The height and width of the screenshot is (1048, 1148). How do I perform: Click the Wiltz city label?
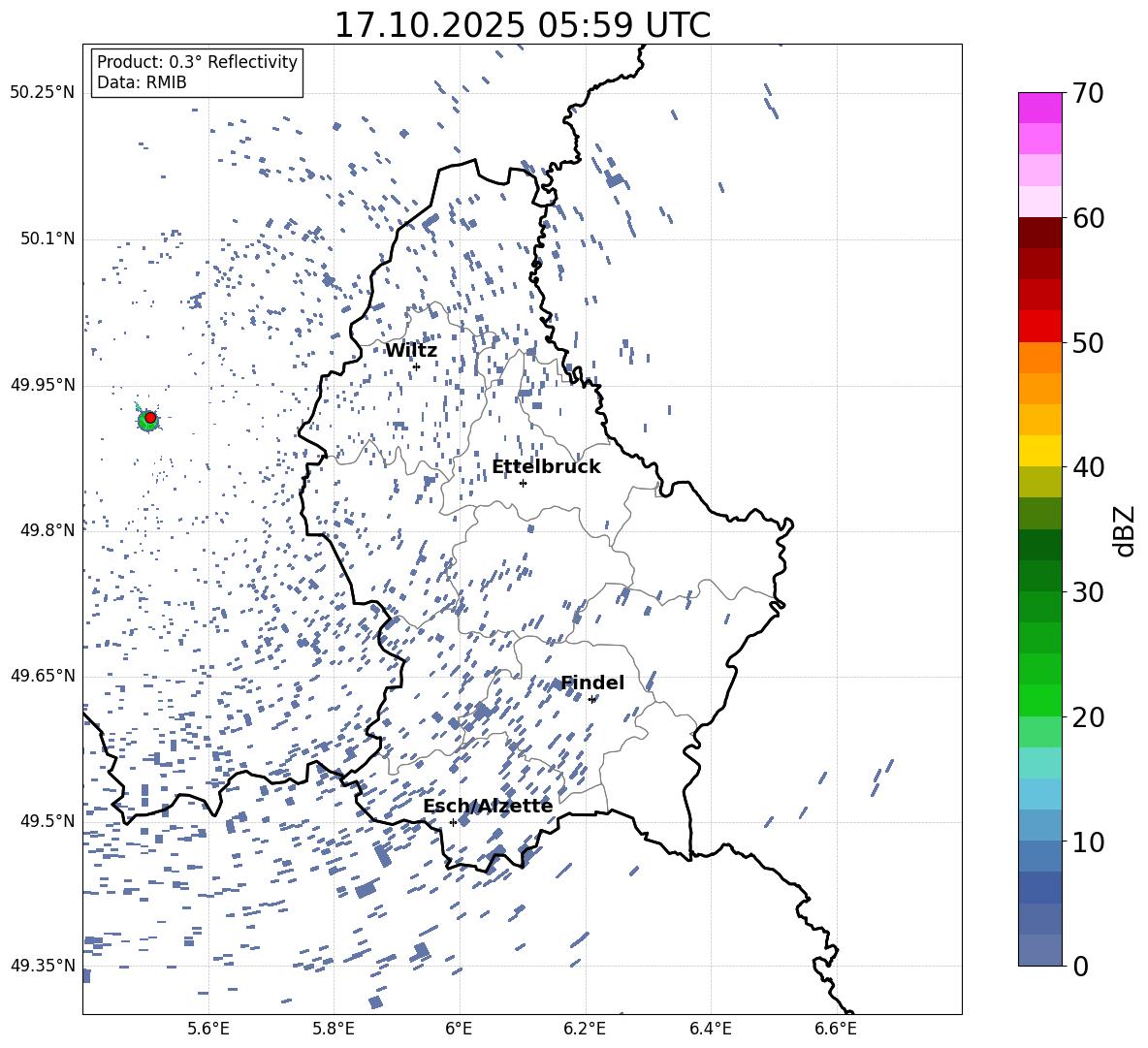(x=411, y=351)
